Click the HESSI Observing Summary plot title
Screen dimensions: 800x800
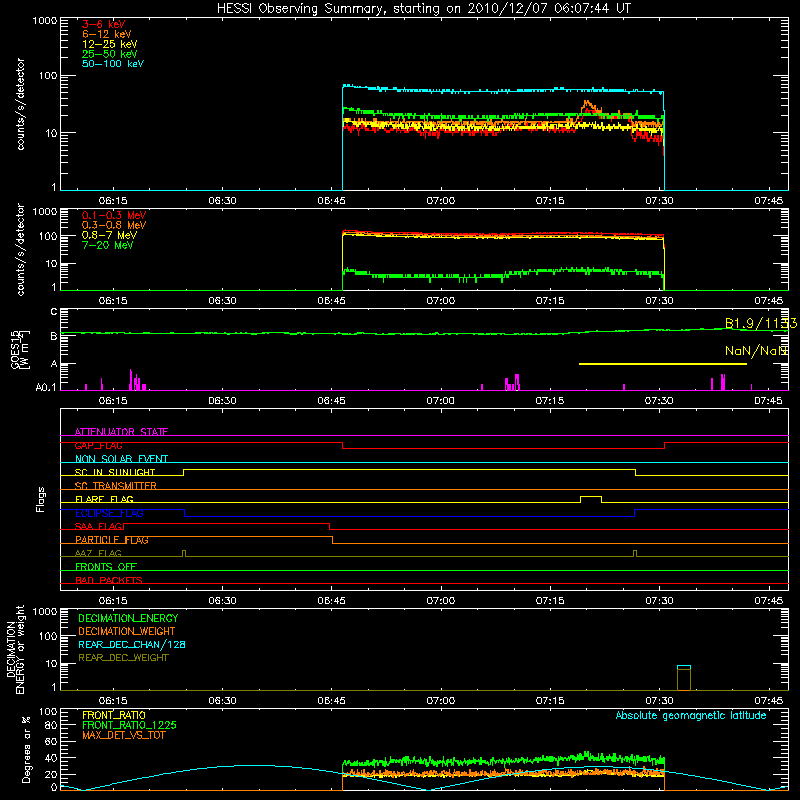423,9
